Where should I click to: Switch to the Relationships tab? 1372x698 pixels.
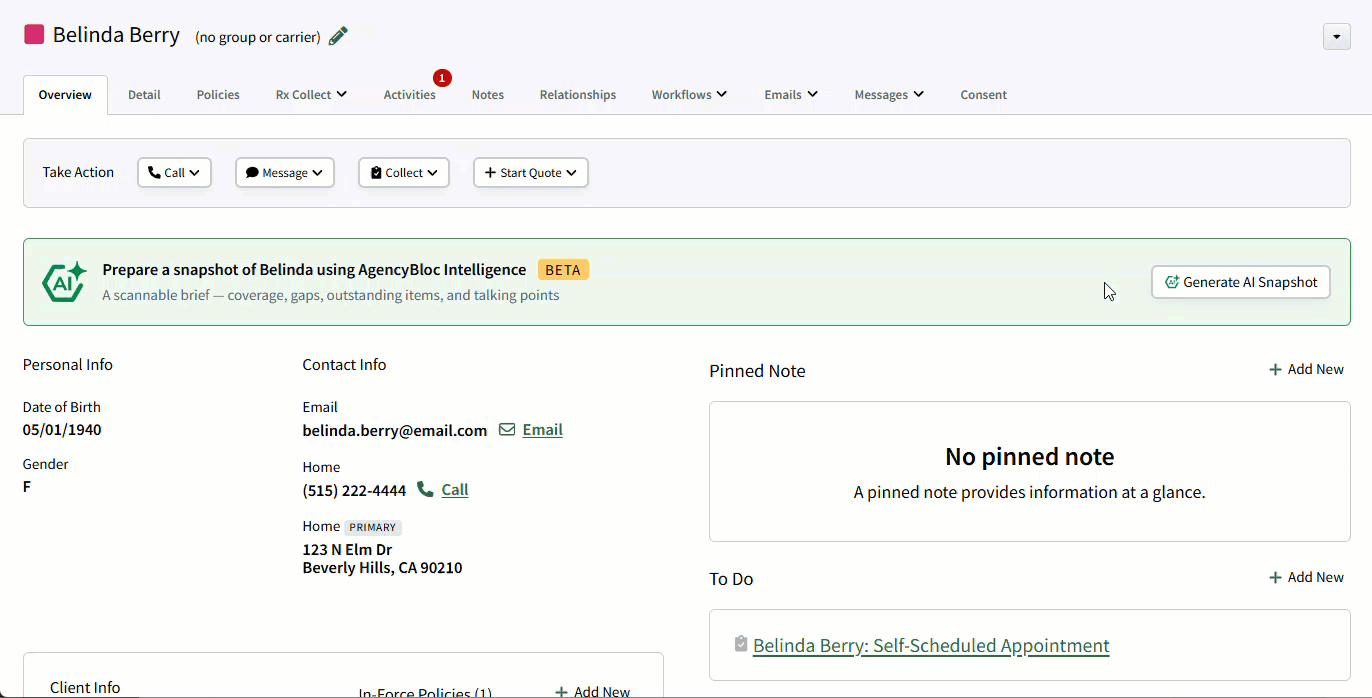coord(578,95)
